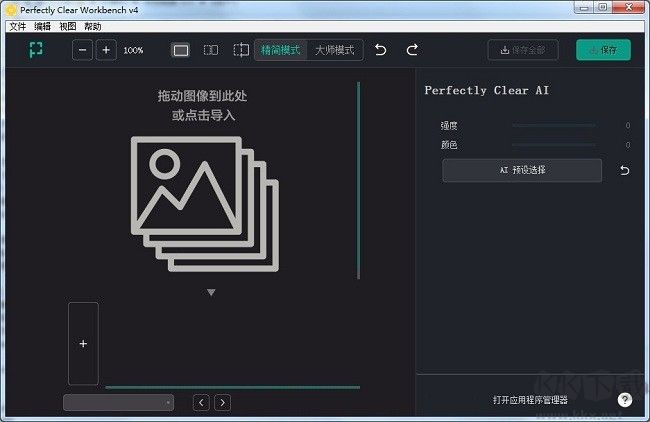650x422 pixels.
Task: Click the green 保存 button
Action: pyautogui.click(x=603, y=50)
